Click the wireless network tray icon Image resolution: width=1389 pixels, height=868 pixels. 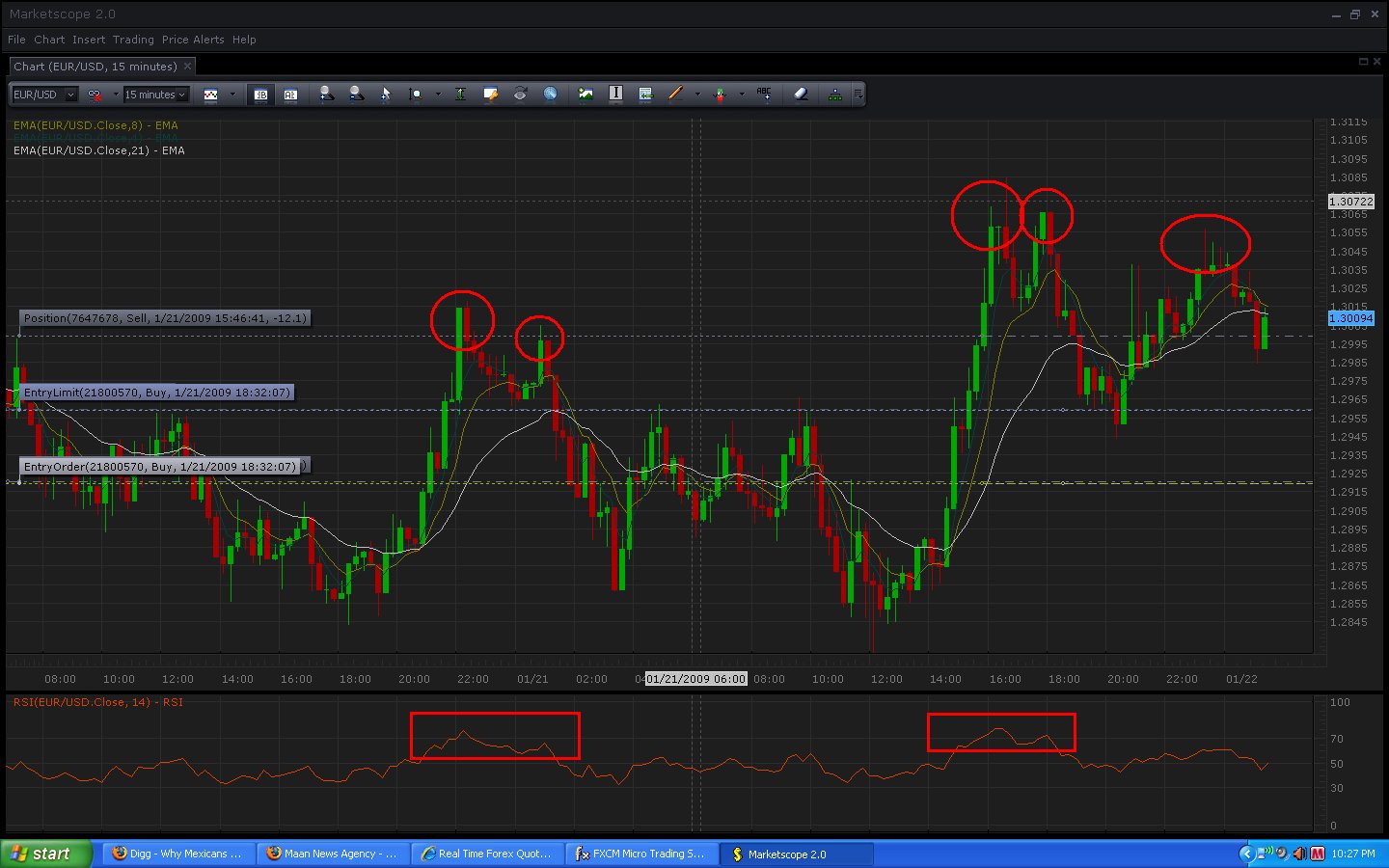[1265, 854]
